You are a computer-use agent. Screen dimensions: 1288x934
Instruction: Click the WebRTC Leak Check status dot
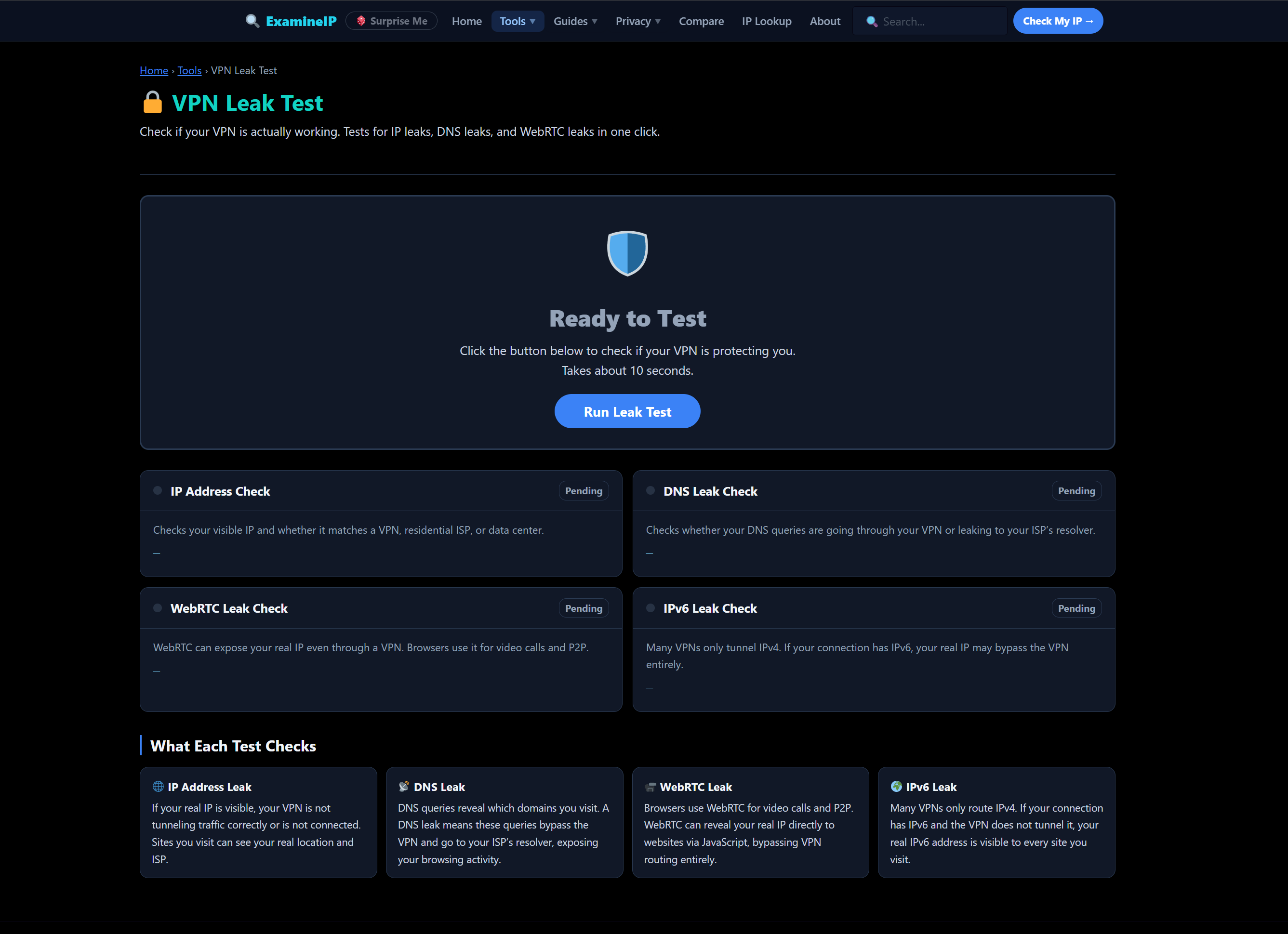pyautogui.click(x=158, y=608)
